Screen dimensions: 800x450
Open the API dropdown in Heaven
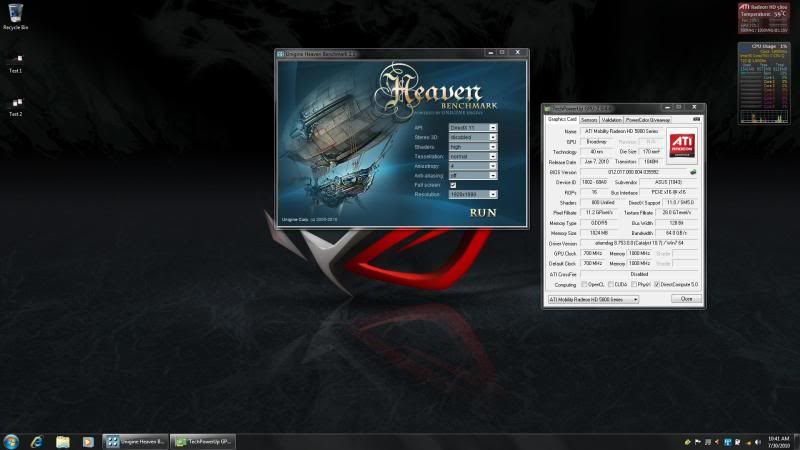[472, 128]
